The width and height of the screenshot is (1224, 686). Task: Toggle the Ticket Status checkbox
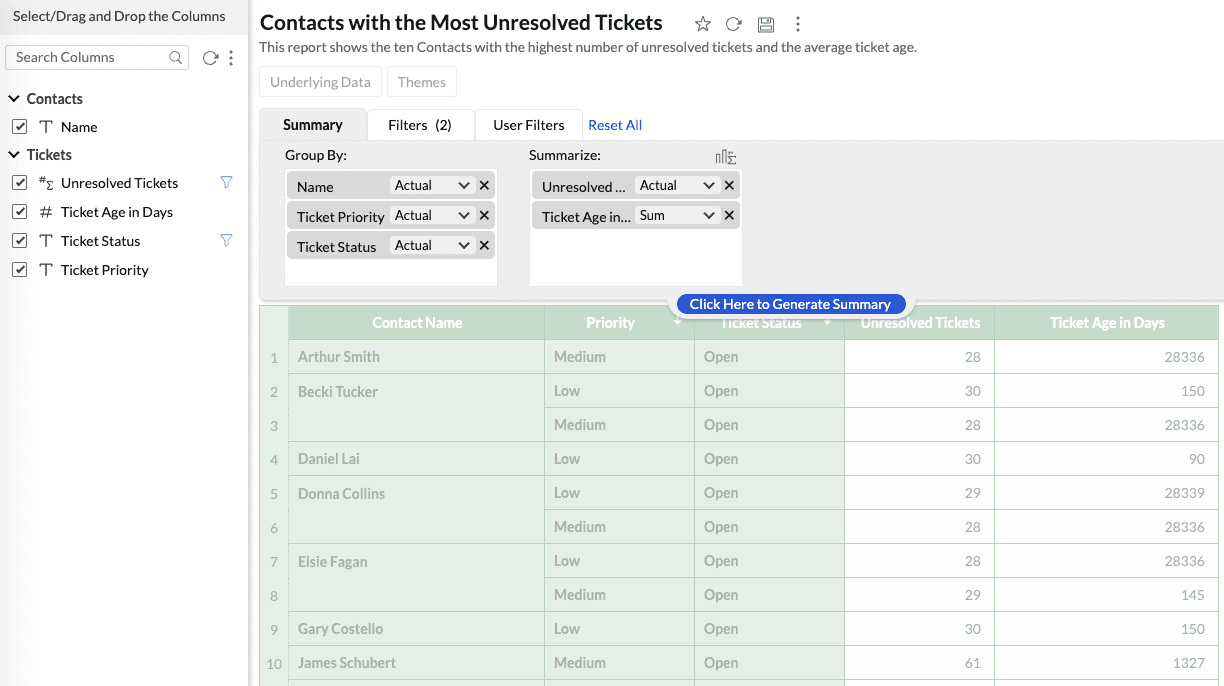click(19, 241)
